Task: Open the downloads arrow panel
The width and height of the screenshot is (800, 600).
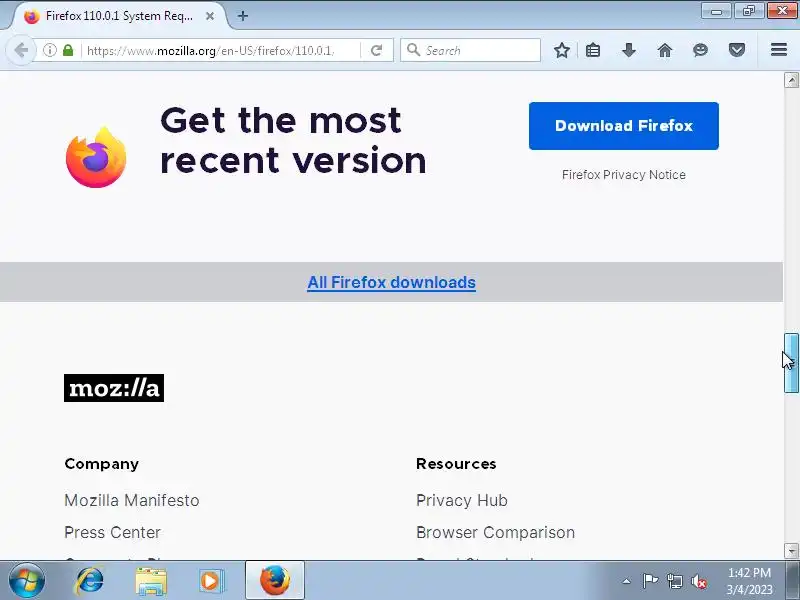Action: tap(629, 50)
